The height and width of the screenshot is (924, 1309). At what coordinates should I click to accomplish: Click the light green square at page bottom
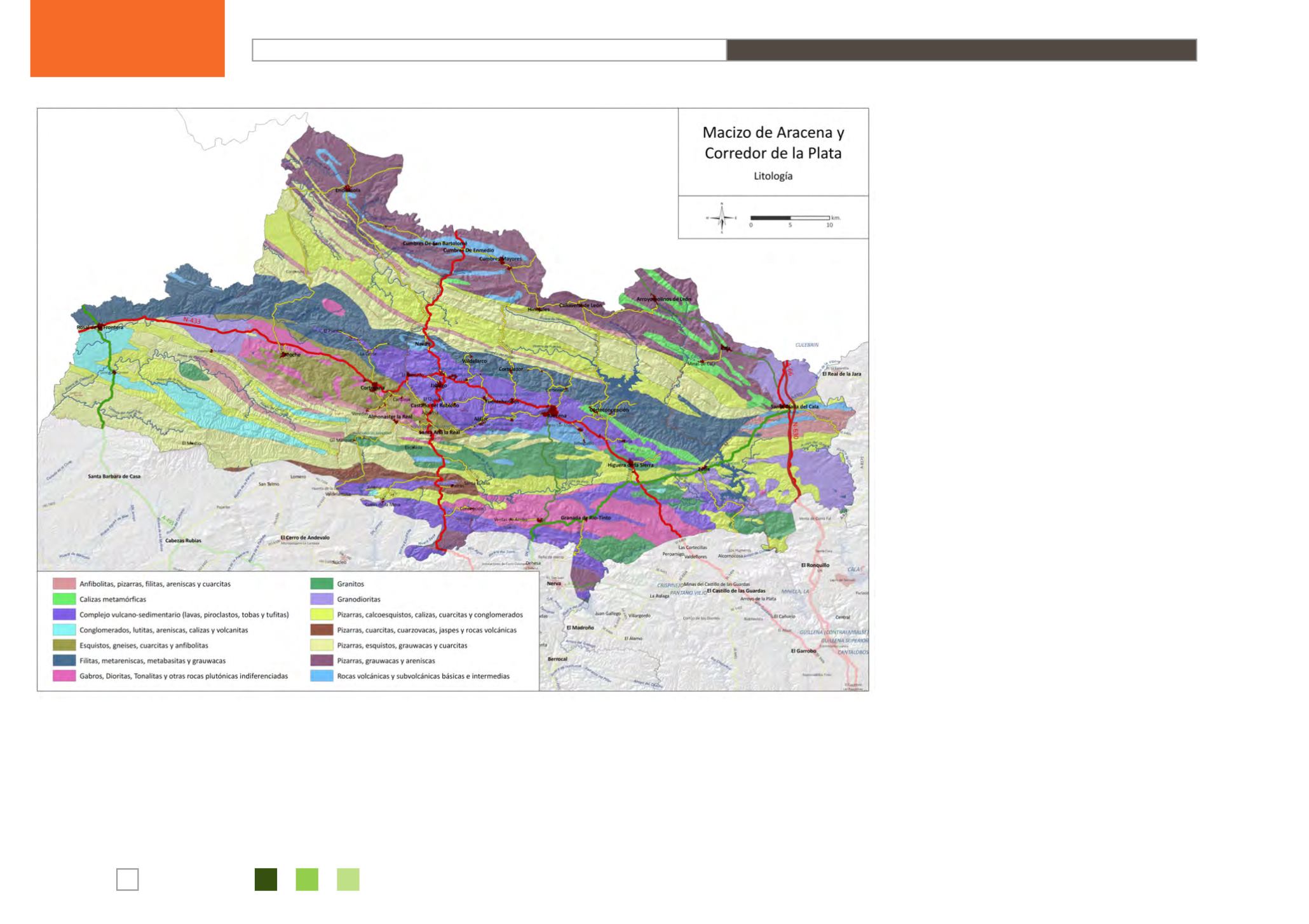(348, 880)
